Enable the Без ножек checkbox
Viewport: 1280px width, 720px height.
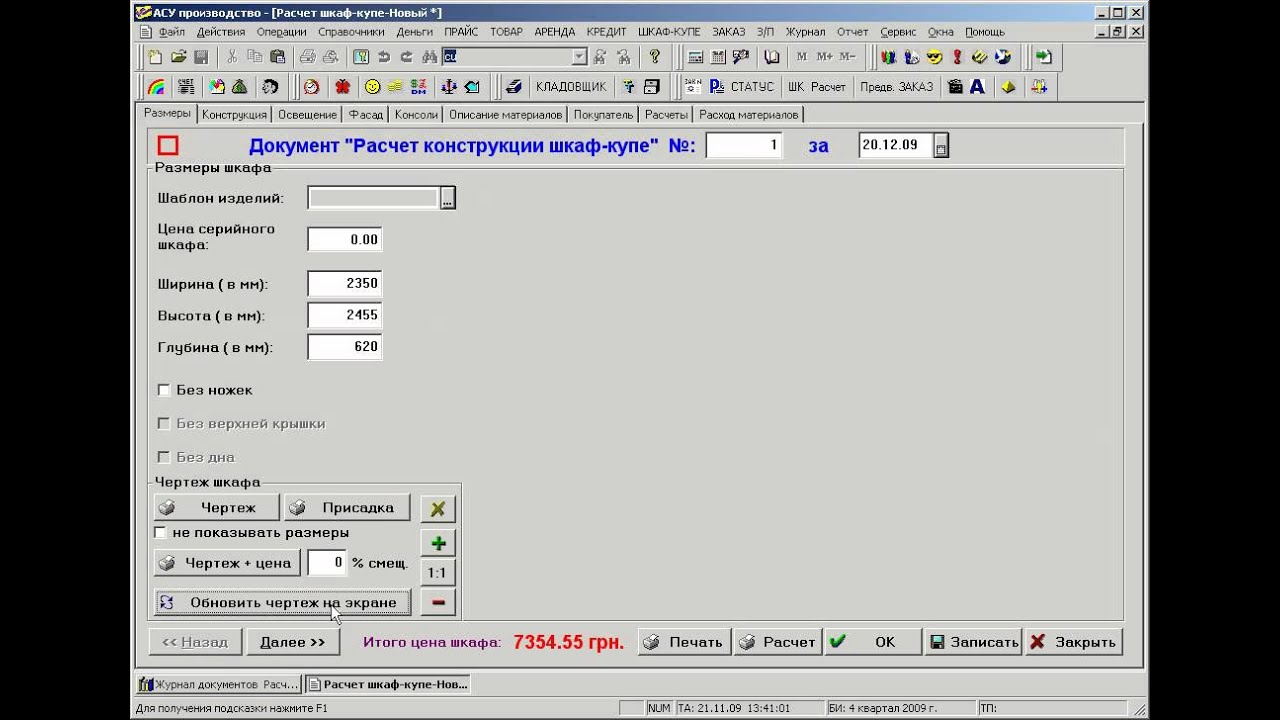(x=164, y=390)
